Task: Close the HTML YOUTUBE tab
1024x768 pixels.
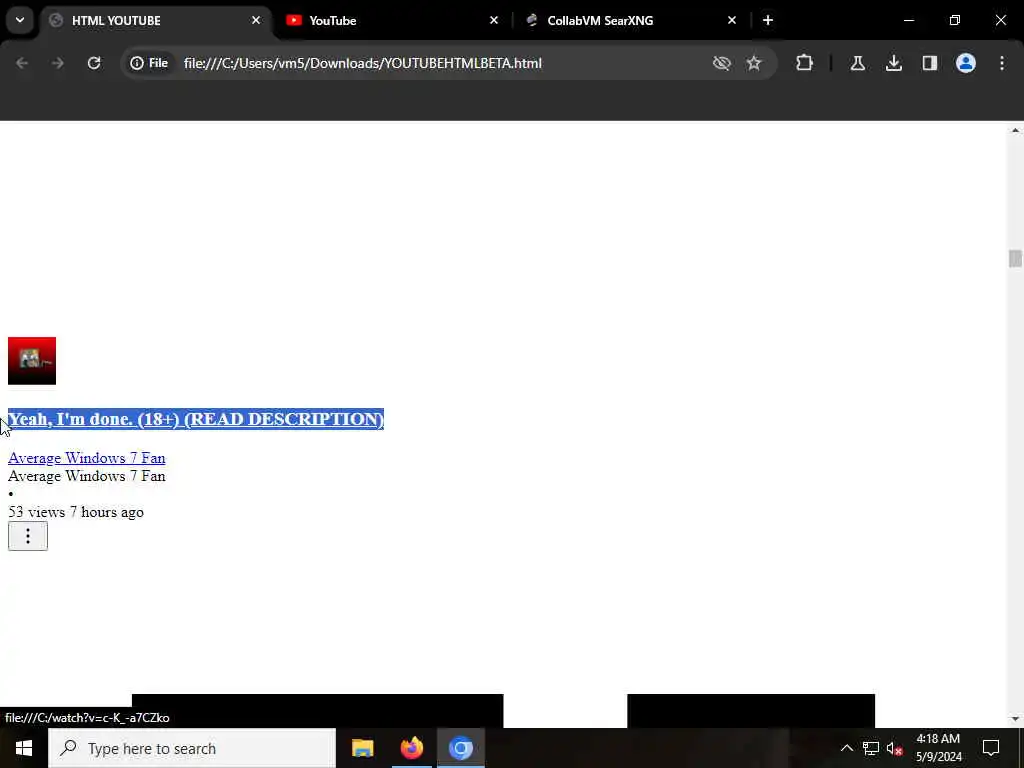Action: pos(256,21)
